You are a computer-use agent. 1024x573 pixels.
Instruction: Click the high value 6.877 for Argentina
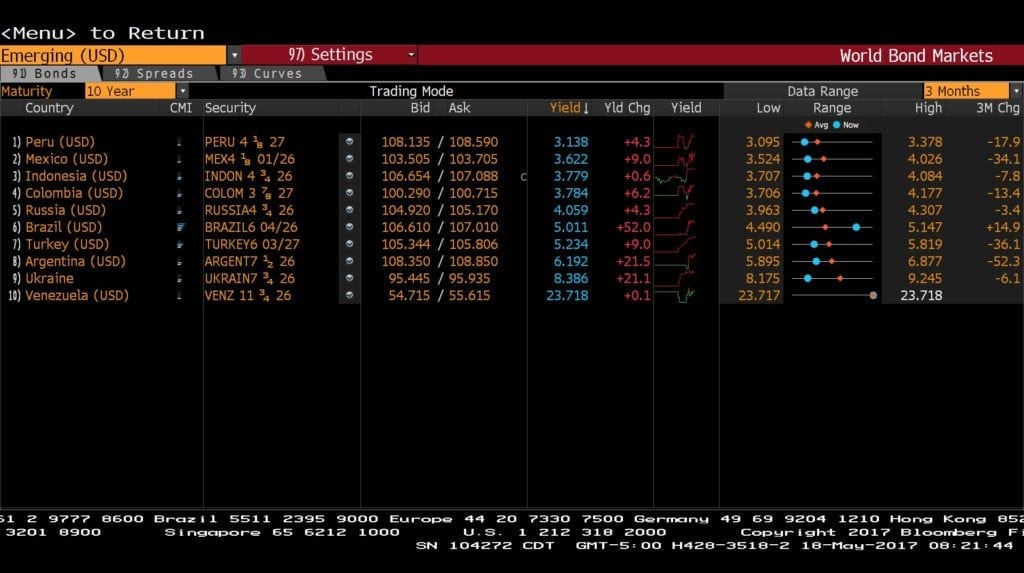[925, 261]
